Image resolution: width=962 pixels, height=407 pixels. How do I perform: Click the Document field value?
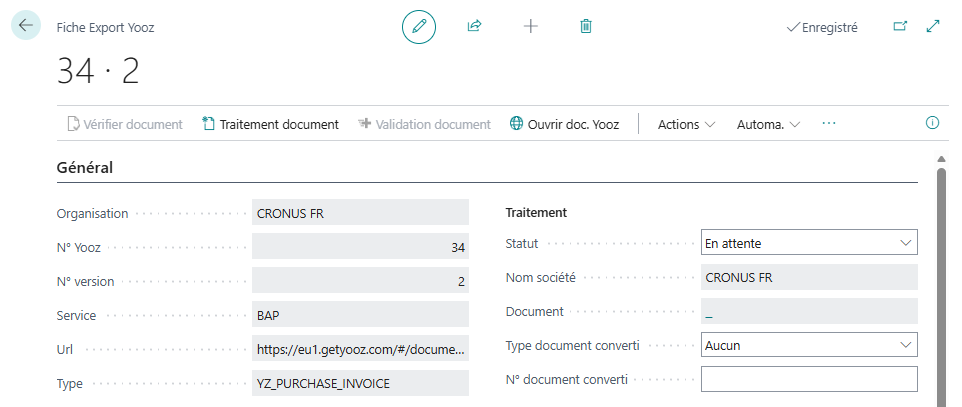click(808, 311)
